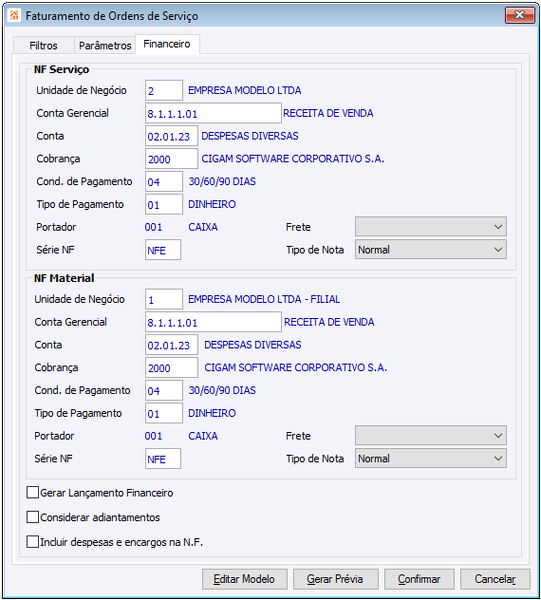Select Cobrança field in NF Serviço
The width and height of the screenshot is (541, 600).
171,159
